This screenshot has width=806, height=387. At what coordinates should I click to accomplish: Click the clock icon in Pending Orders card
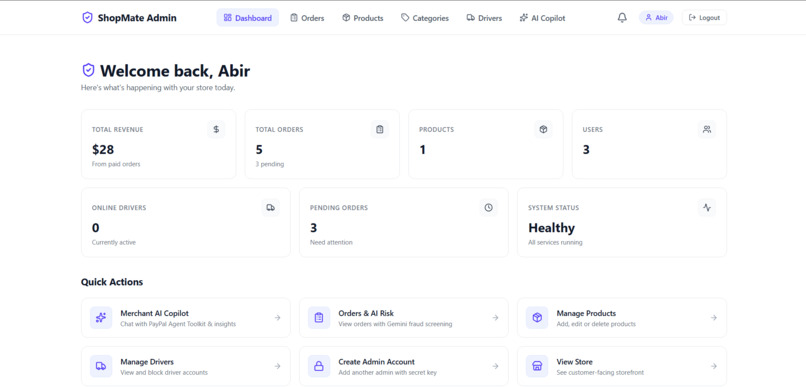488,208
